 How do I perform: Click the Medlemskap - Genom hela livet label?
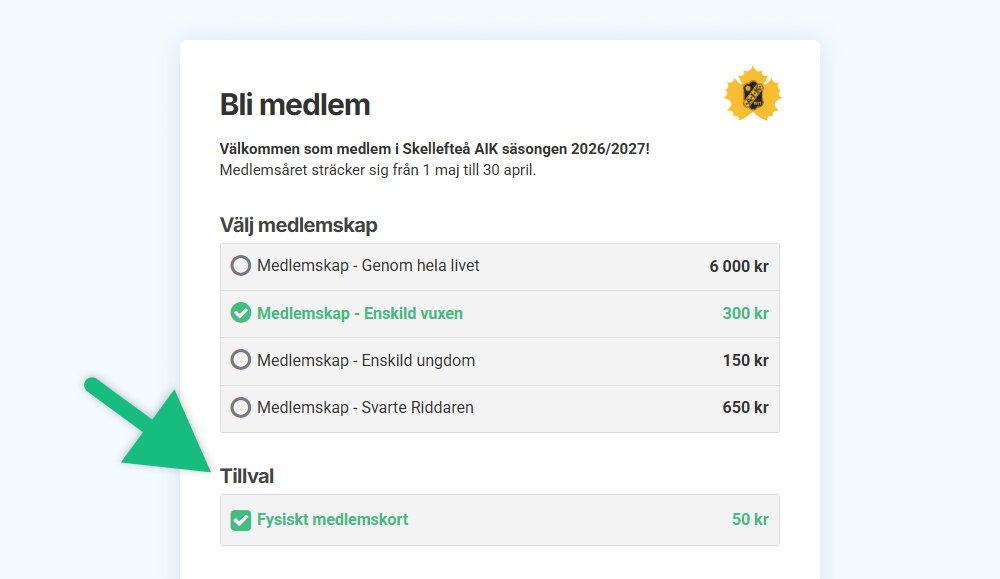(368, 266)
